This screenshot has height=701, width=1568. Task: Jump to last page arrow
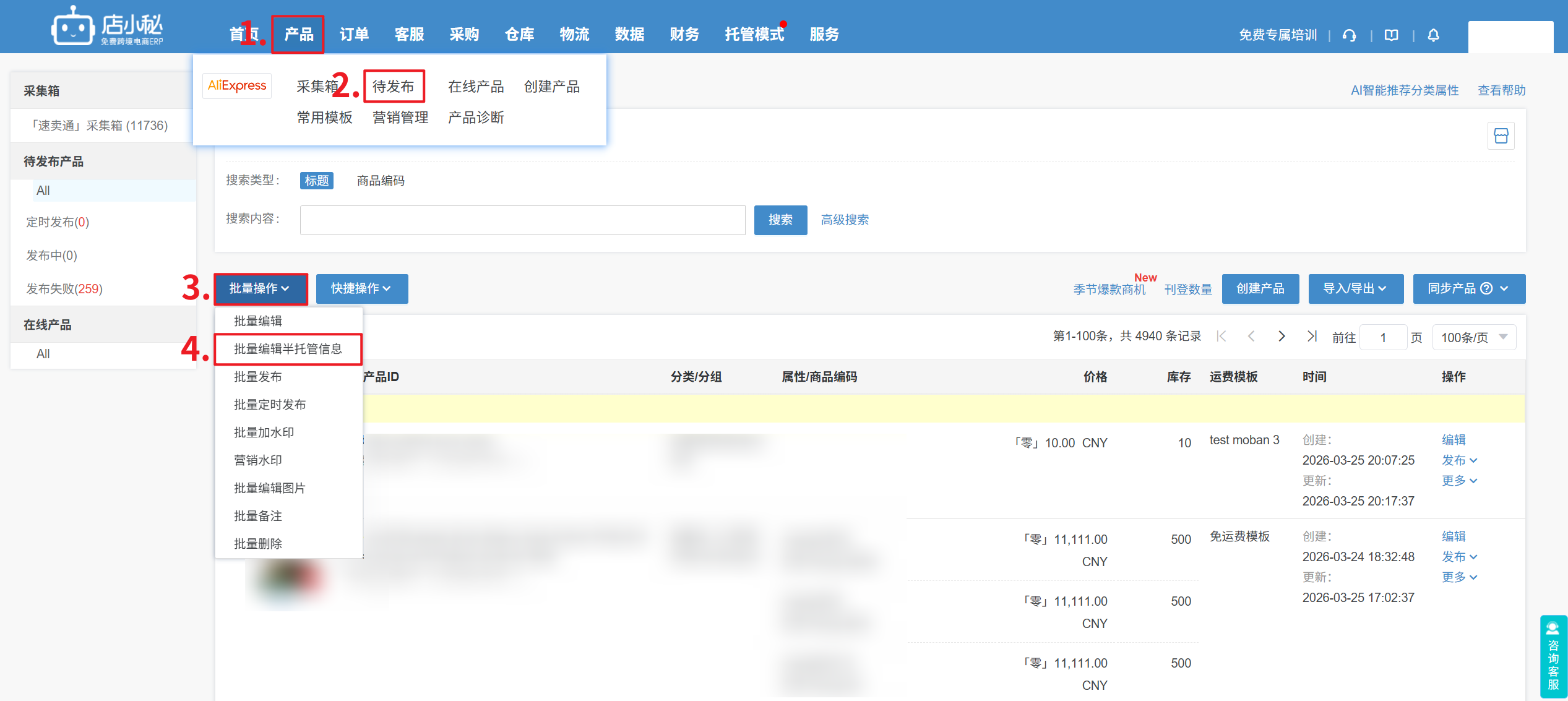(x=1311, y=336)
